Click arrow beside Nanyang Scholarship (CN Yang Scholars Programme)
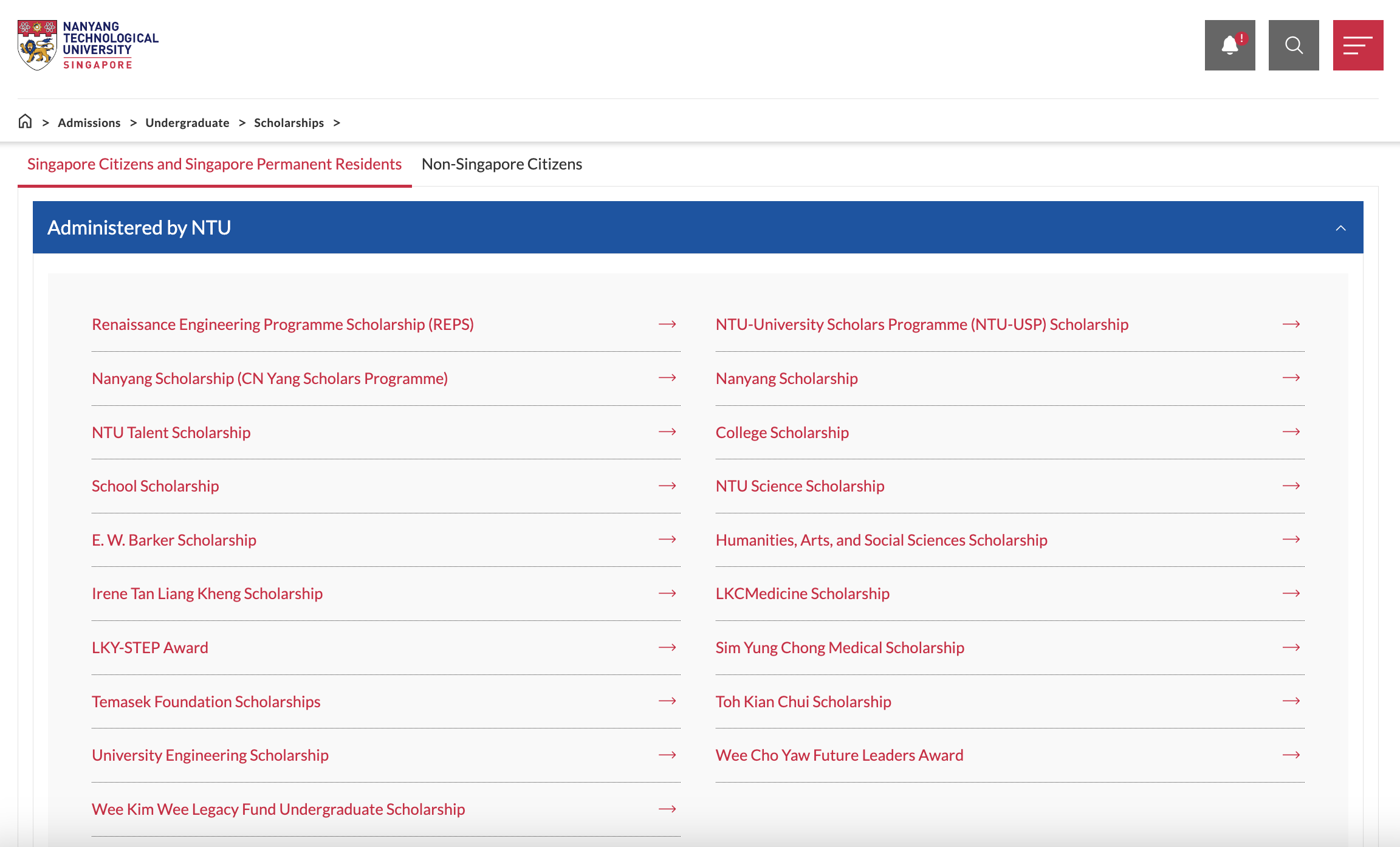 click(667, 378)
